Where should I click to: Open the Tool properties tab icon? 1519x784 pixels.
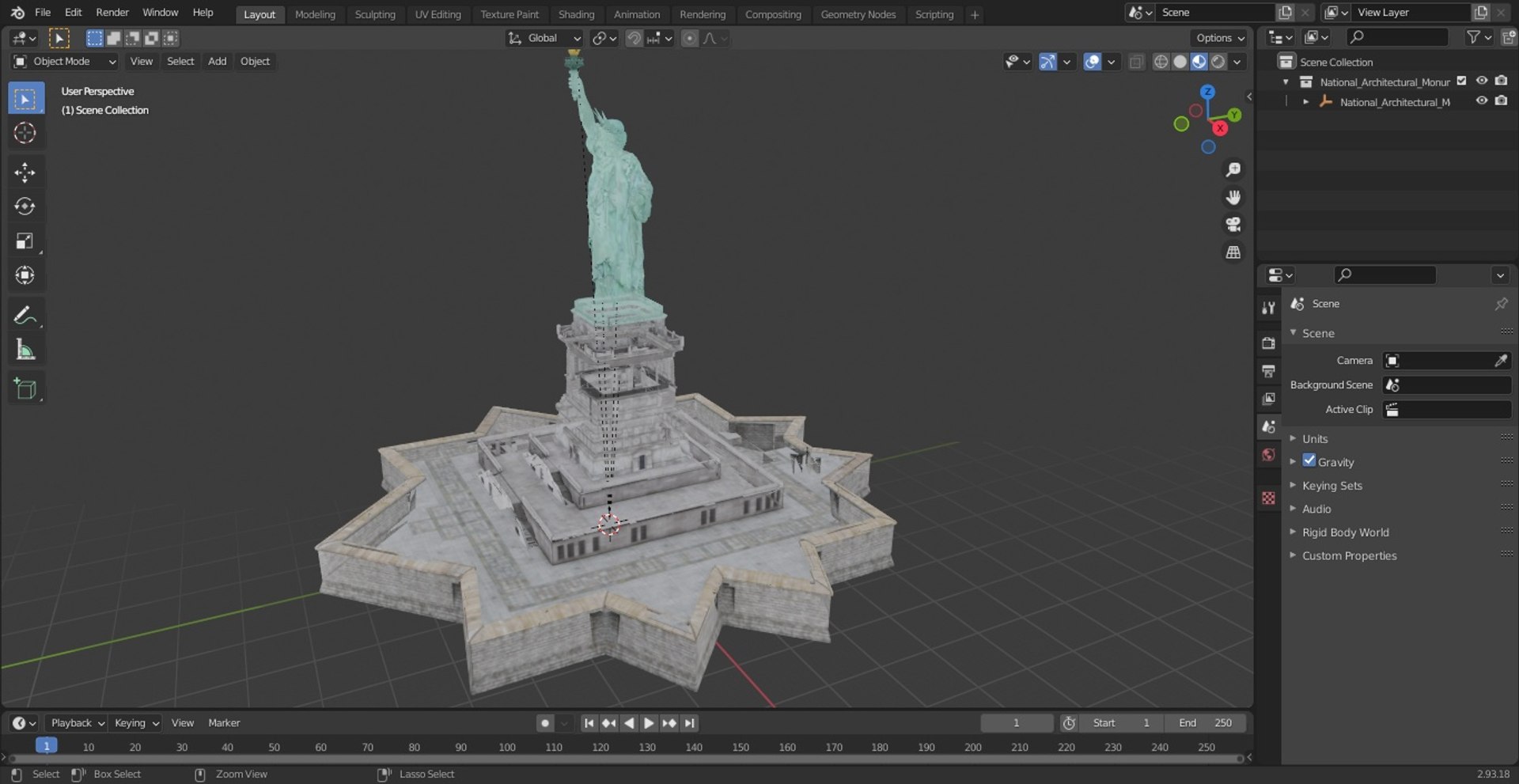point(1269,308)
